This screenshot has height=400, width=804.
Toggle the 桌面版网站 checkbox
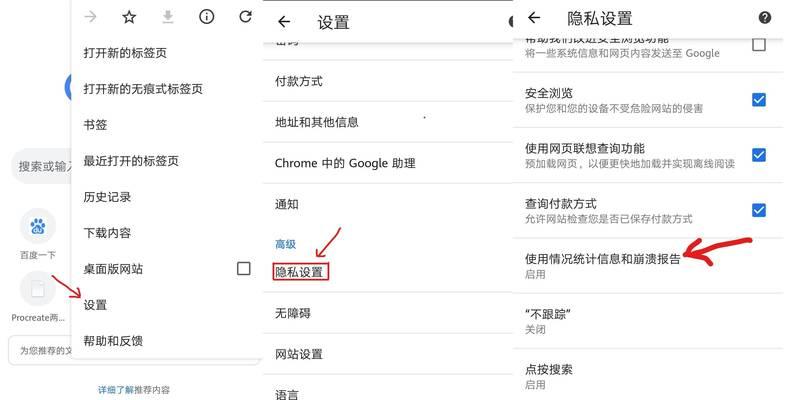[x=244, y=268]
